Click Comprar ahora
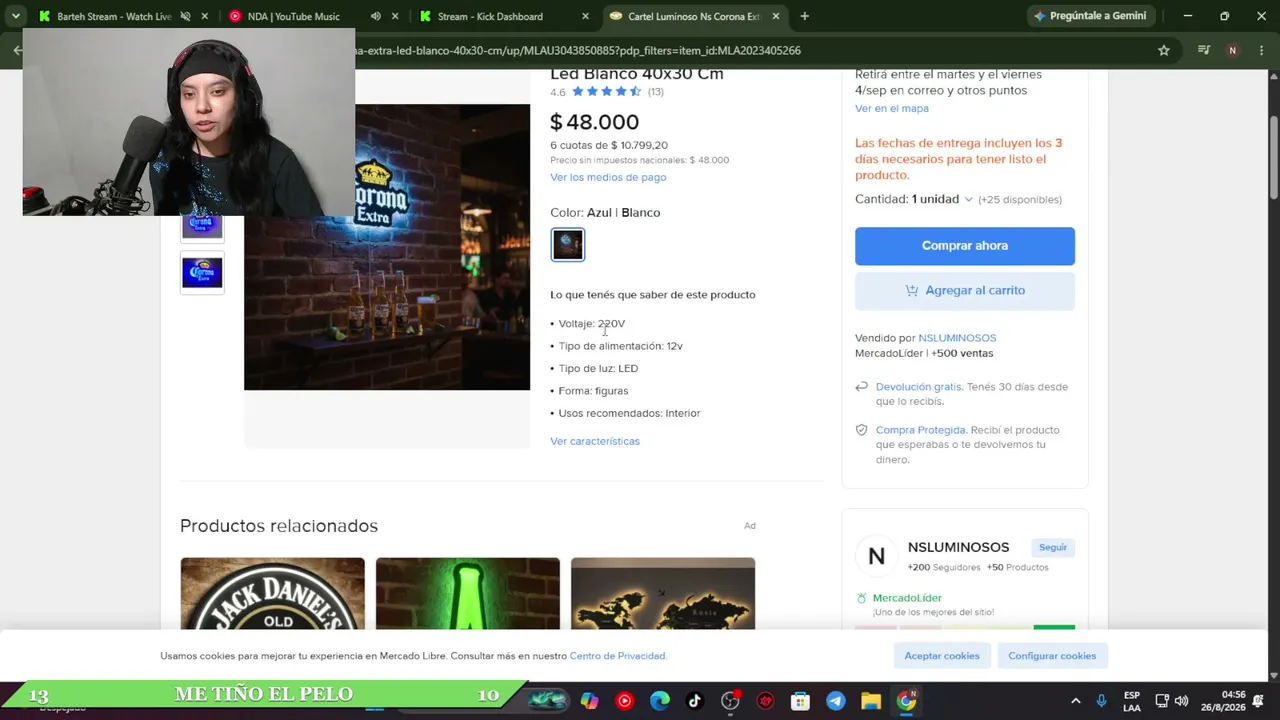1280x720 pixels. (965, 246)
